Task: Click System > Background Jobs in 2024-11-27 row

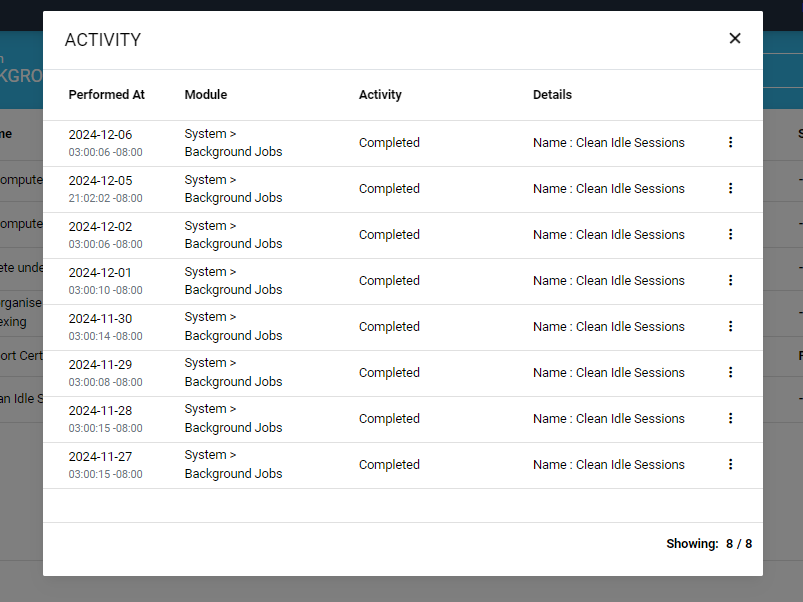Action: pyautogui.click(x=233, y=465)
